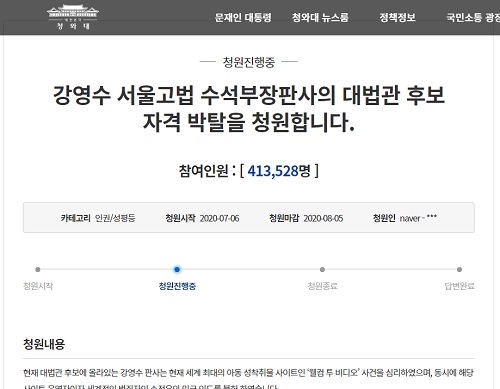Screen dimensions: 500x389
Task: Open the 국민소통 광장 menu
Action: [x=473, y=17]
